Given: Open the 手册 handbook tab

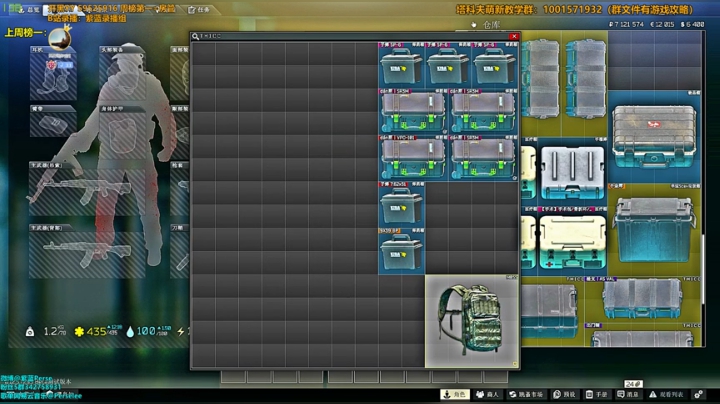Looking at the screenshot, I should click(597, 394).
